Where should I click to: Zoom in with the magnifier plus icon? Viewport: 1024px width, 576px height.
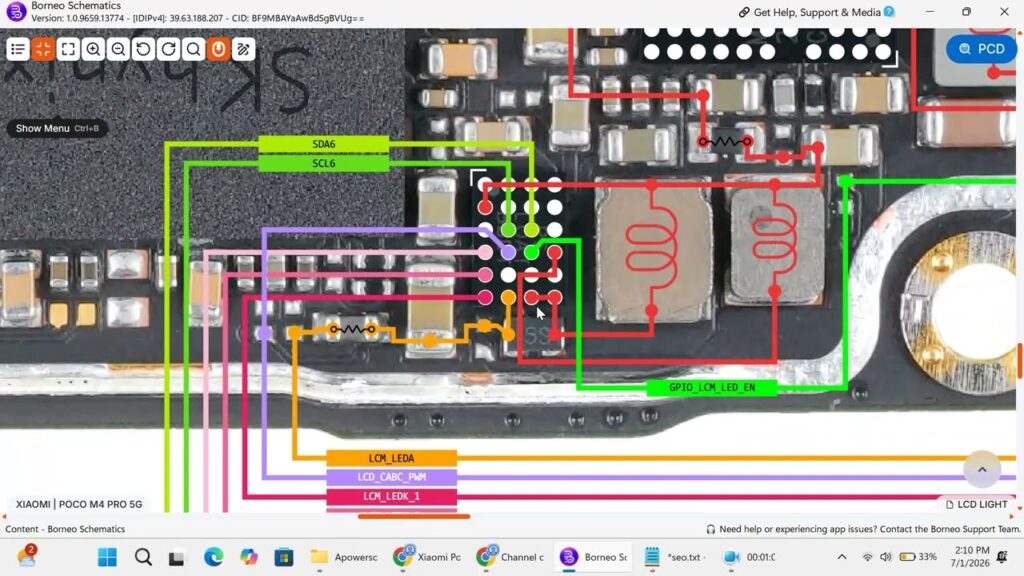[93, 49]
